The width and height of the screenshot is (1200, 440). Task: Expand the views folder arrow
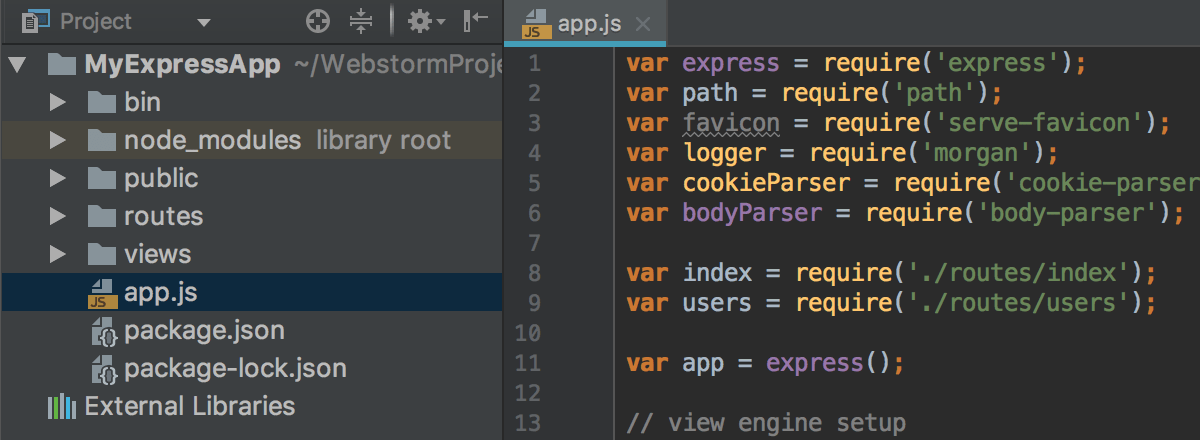[57, 255]
